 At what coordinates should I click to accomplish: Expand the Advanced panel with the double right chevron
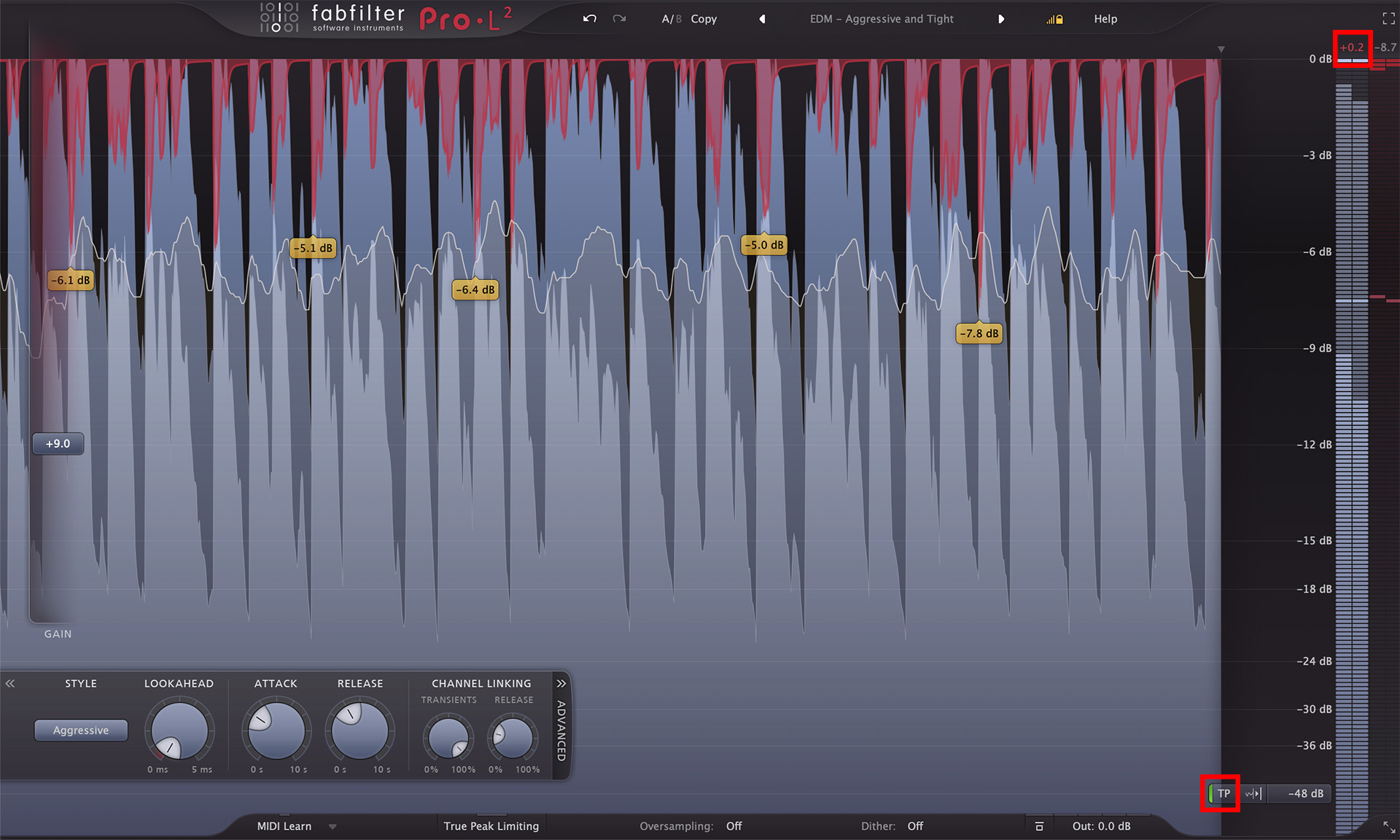point(561,683)
